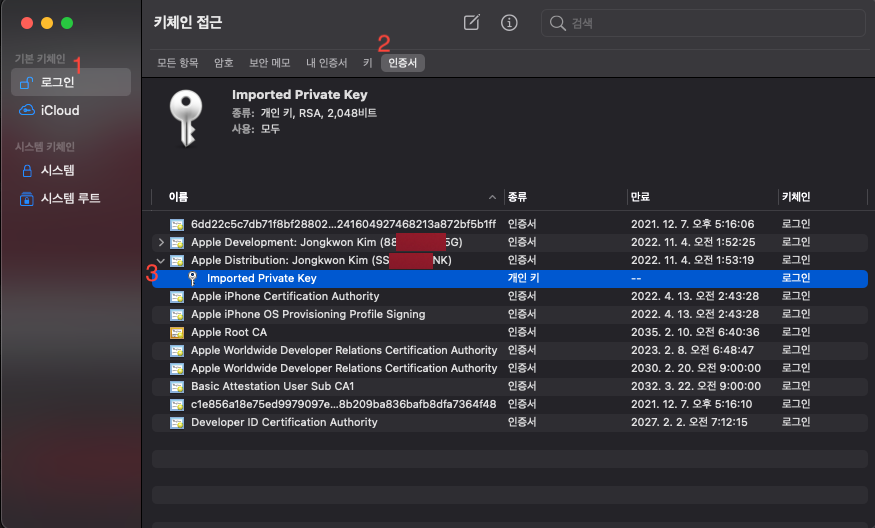Click the key icon of Imported Private Key
The width and height of the screenshot is (875, 528).
pos(193,278)
